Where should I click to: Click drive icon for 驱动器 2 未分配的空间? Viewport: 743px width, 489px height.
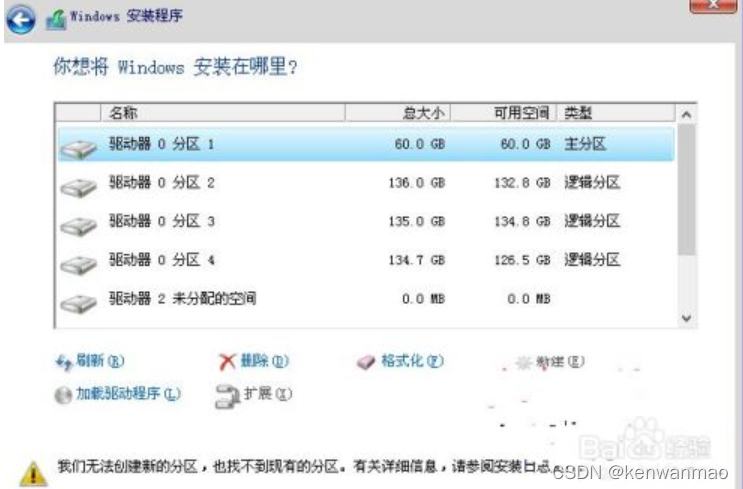(x=79, y=304)
